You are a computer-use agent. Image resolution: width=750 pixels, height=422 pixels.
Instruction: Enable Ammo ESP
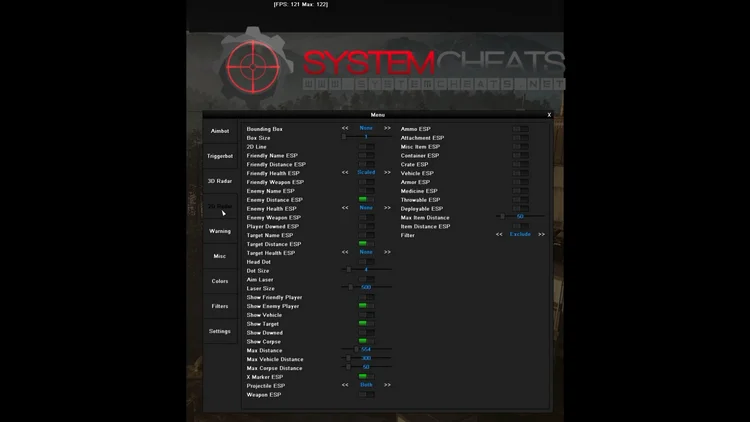point(520,129)
